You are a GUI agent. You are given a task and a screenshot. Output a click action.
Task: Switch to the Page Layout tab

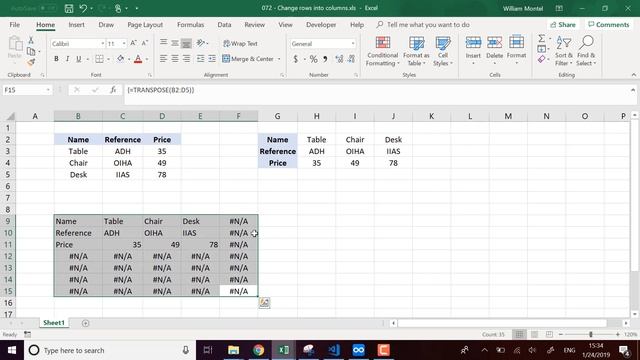pyautogui.click(x=145, y=24)
